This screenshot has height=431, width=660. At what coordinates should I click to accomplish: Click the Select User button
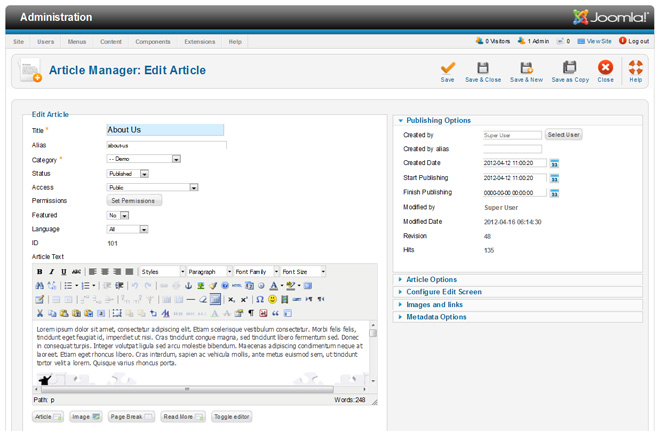coord(563,135)
